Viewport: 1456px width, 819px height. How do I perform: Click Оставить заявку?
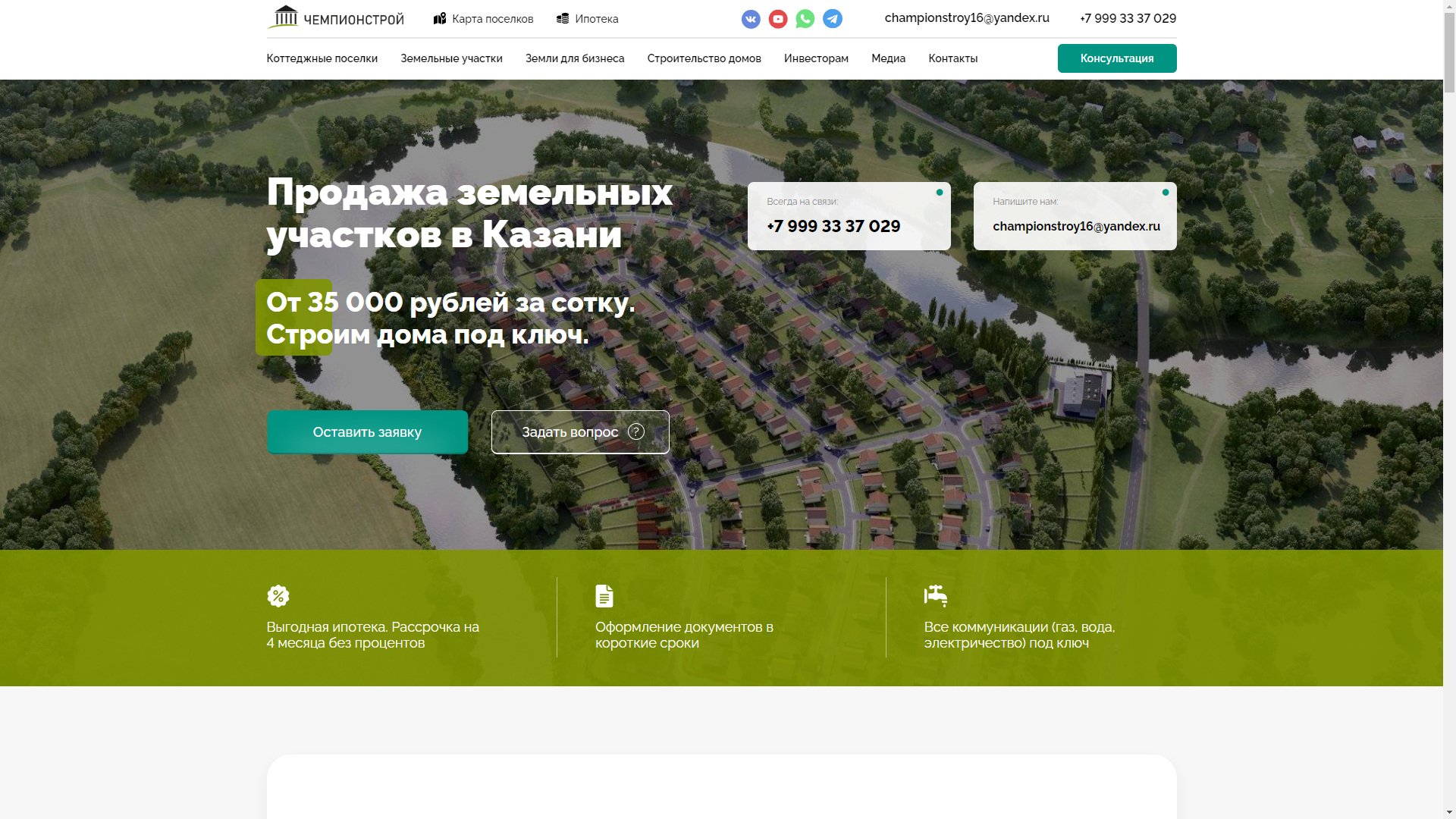click(367, 431)
